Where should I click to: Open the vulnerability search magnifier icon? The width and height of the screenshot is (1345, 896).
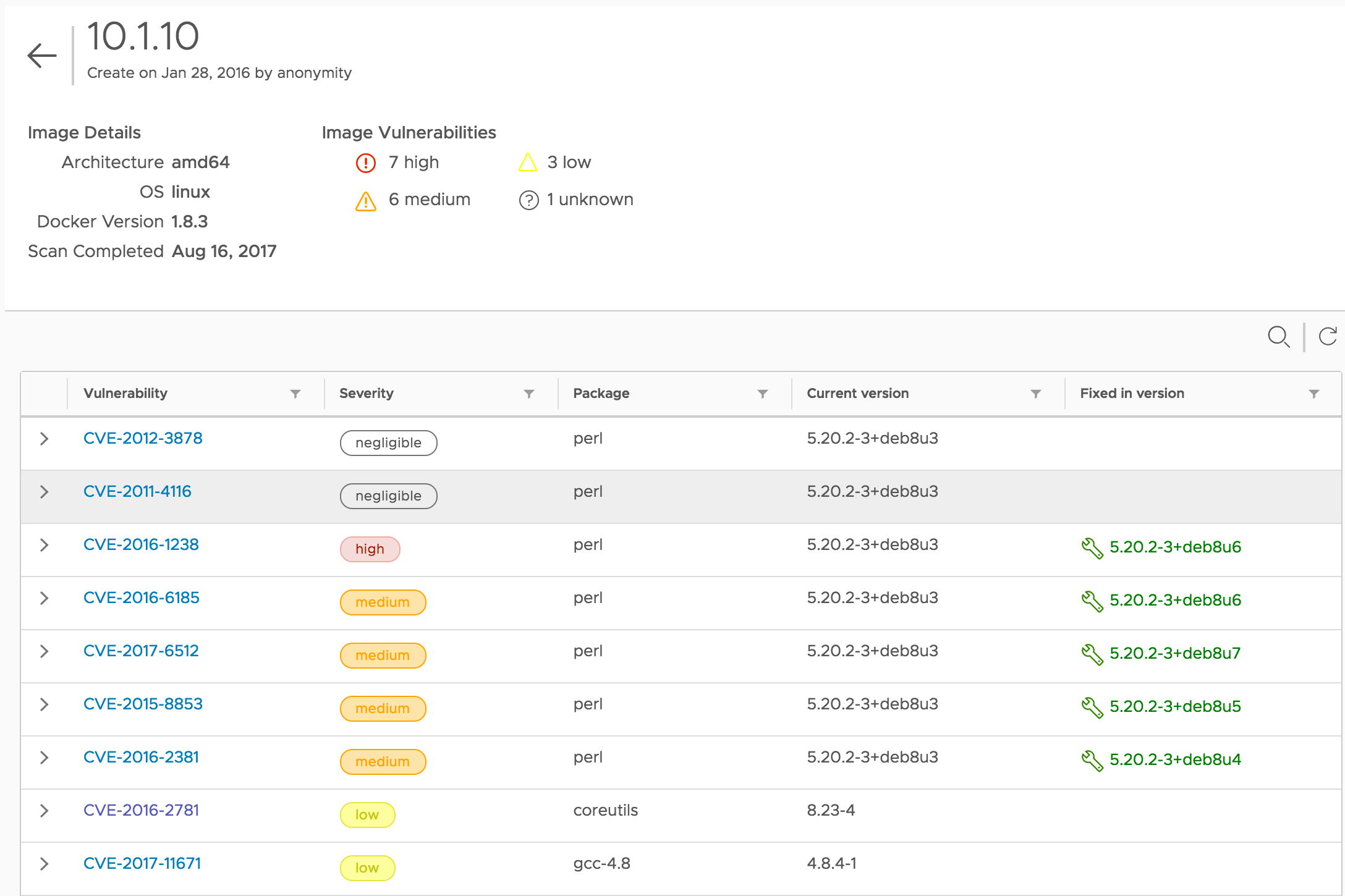coord(1278,337)
